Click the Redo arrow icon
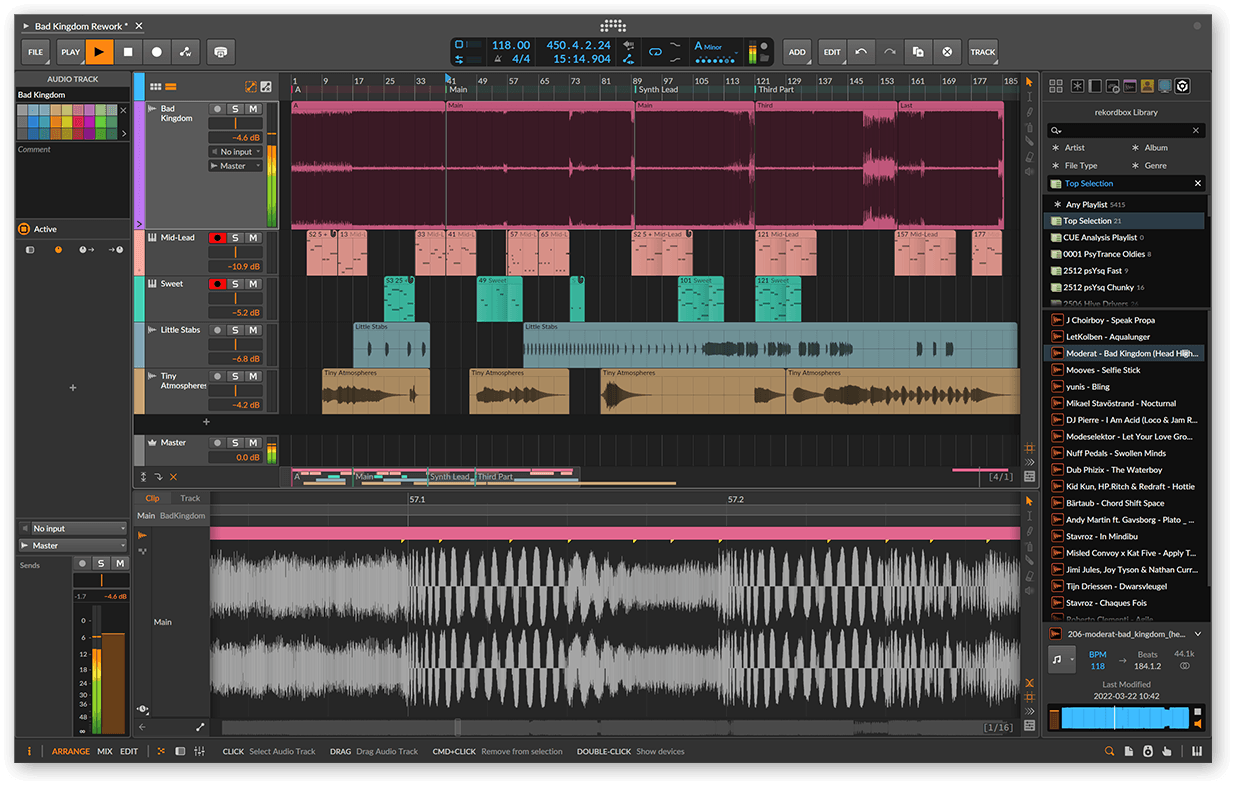 [889, 52]
